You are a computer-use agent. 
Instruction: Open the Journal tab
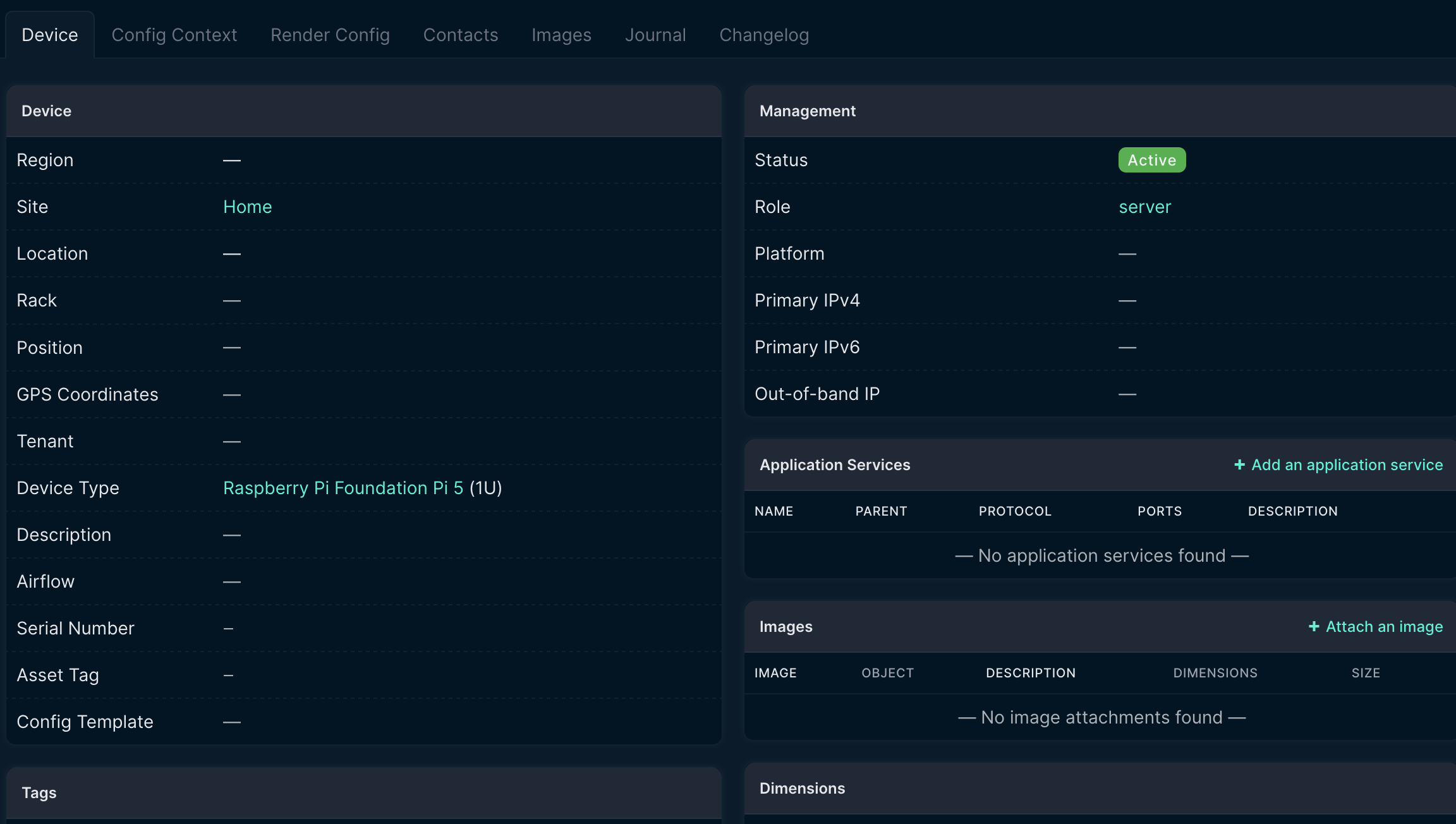pos(655,35)
